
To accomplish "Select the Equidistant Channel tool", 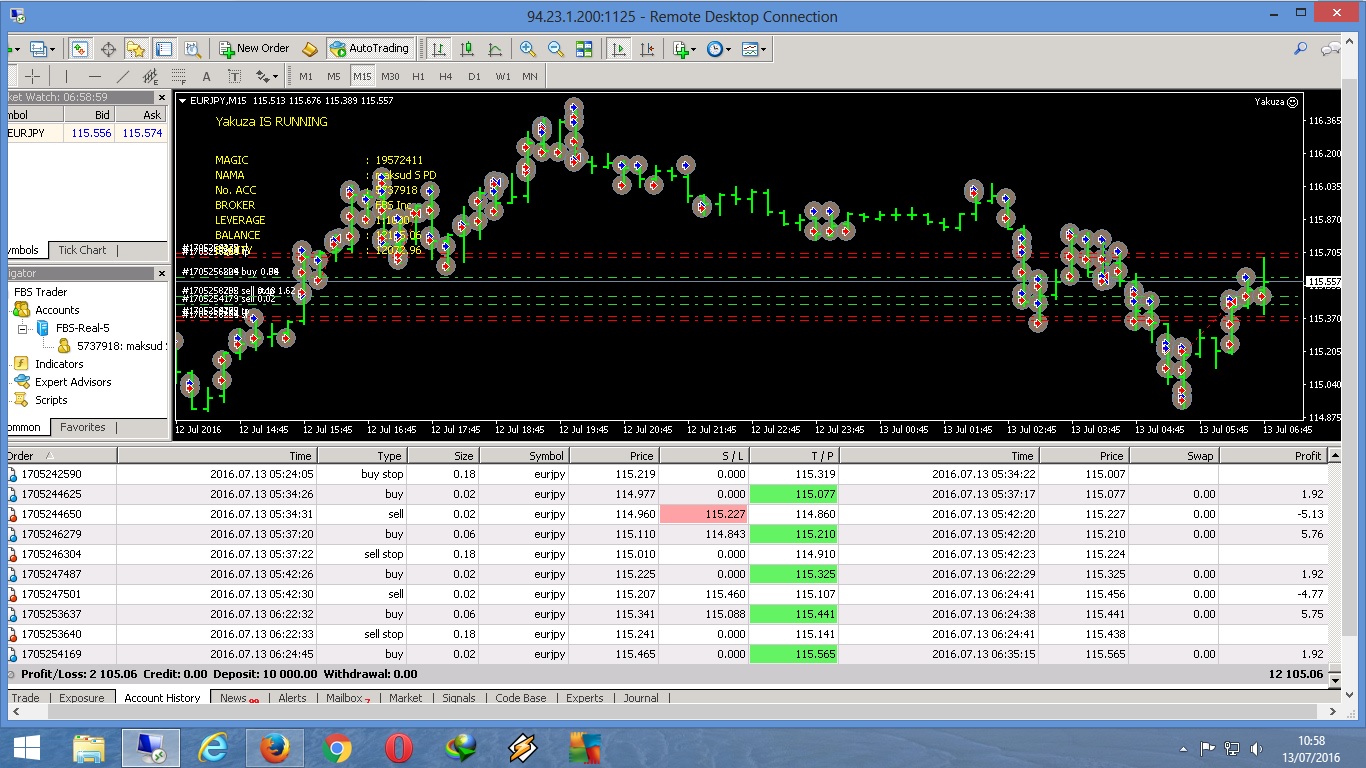I will tap(151, 76).
